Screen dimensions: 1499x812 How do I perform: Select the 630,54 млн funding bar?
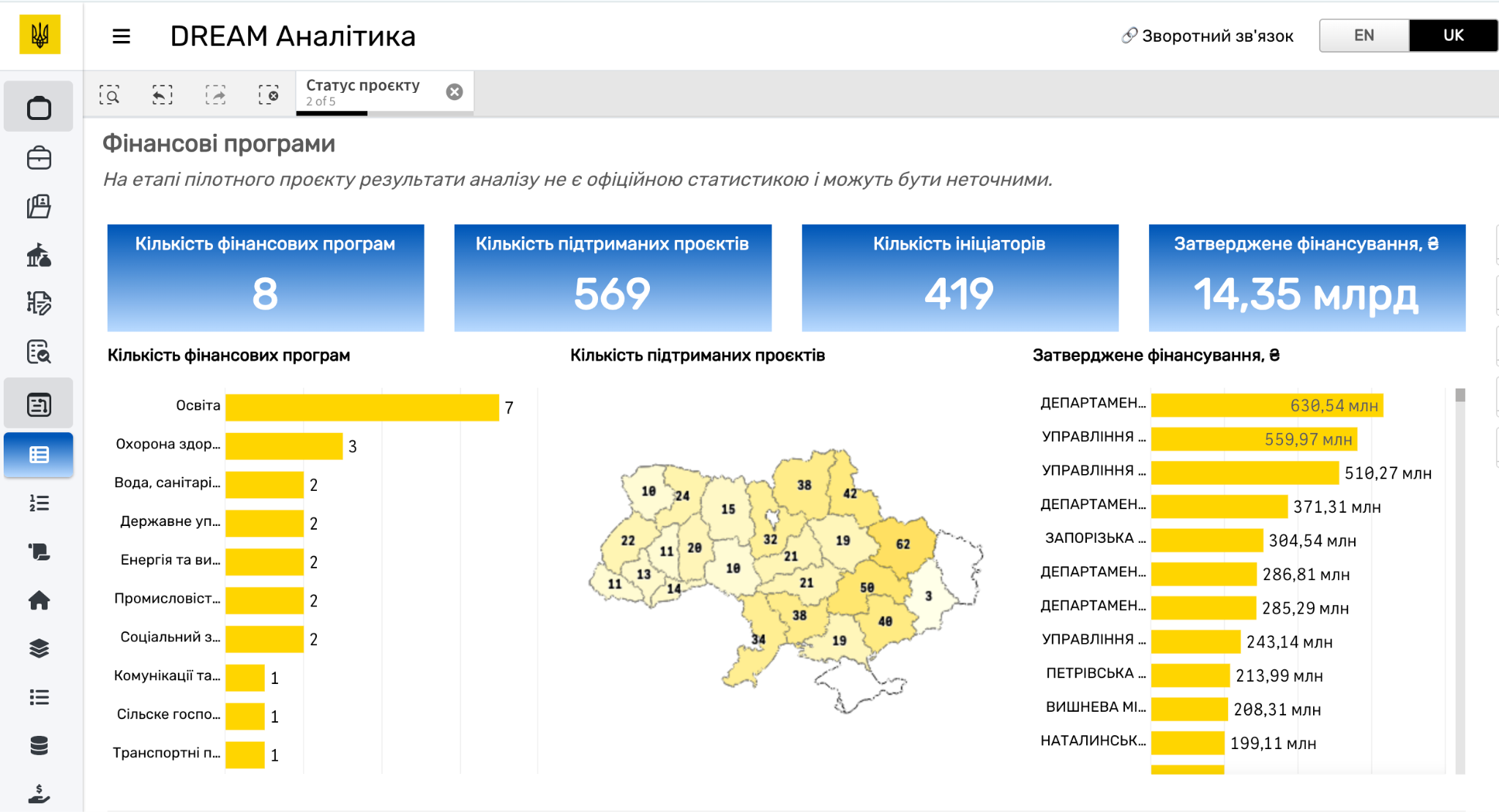(1266, 405)
